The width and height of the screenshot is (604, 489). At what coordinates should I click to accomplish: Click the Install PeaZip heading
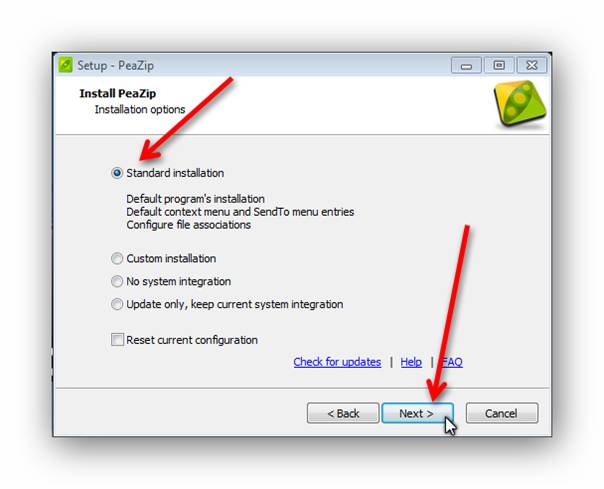117,93
